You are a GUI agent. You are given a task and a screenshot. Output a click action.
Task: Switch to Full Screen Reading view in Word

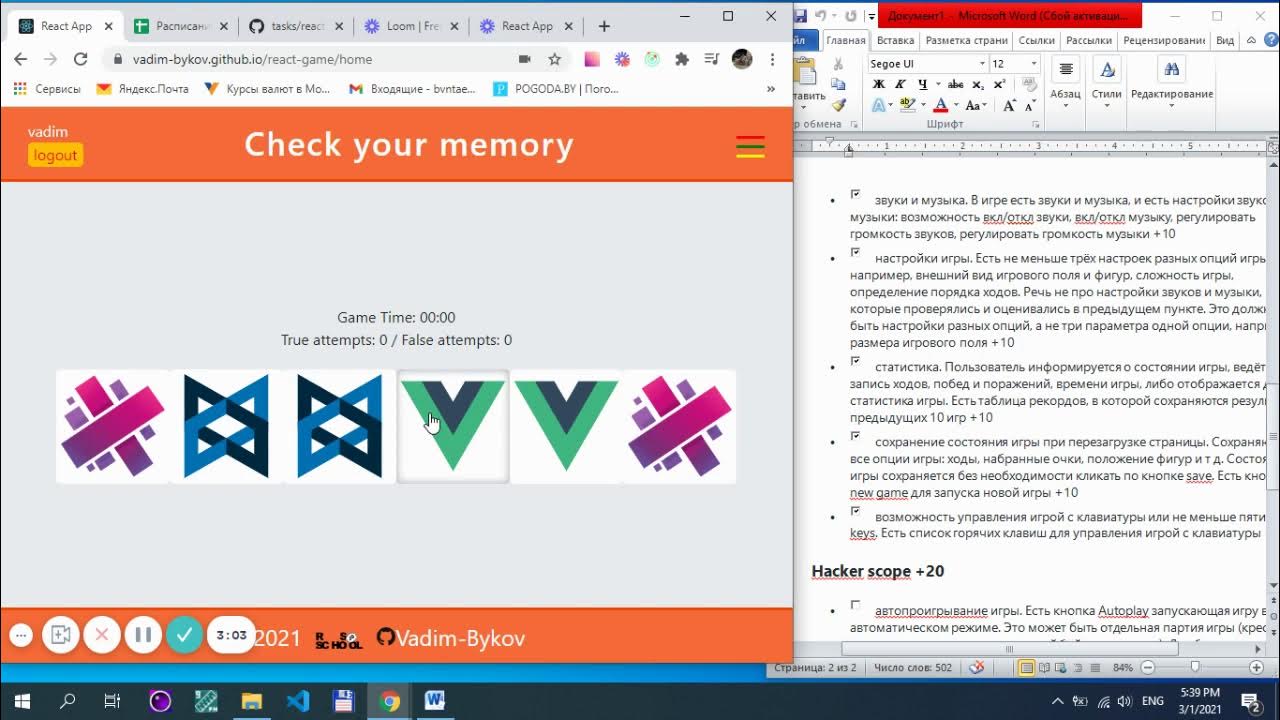[1045, 667]
